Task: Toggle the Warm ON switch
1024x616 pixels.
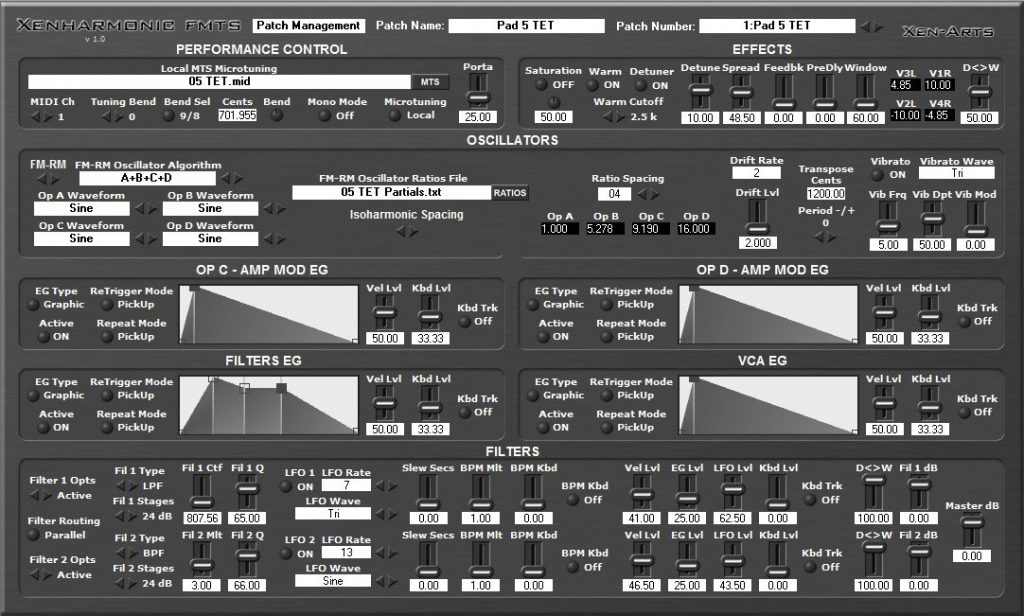Action: click(593, 85)
